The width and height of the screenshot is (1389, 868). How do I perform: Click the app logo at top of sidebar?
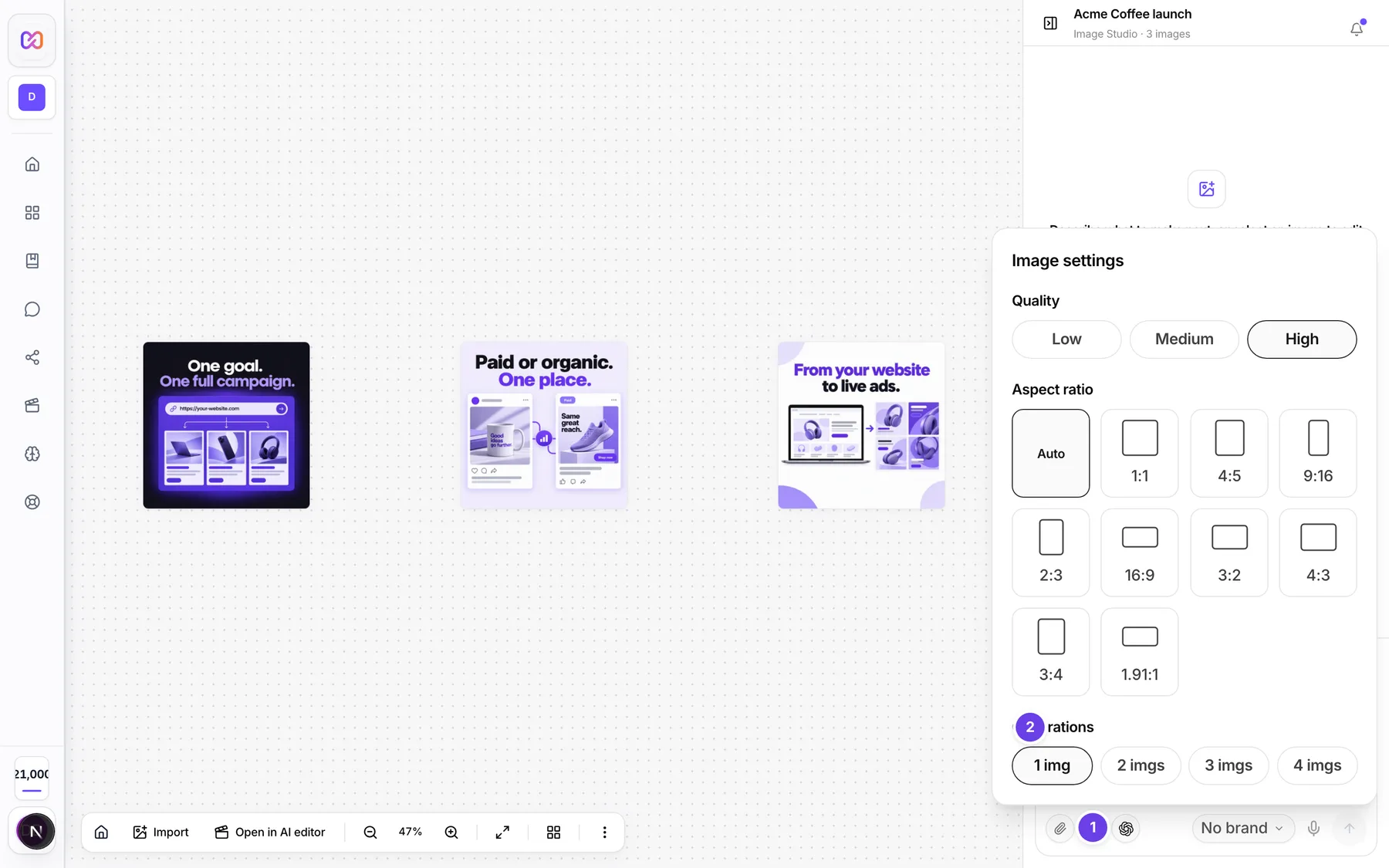point(32,40)
